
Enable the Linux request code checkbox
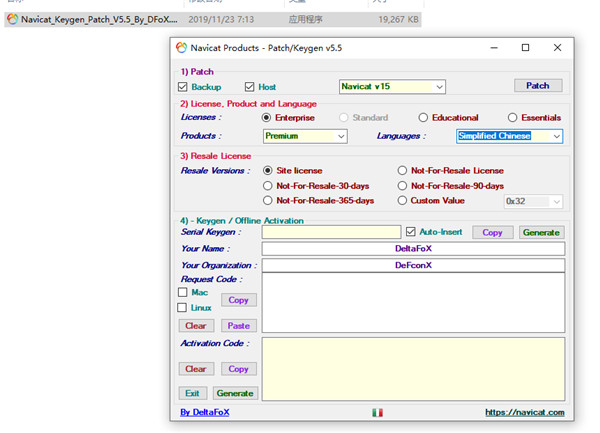click(183, 308)
